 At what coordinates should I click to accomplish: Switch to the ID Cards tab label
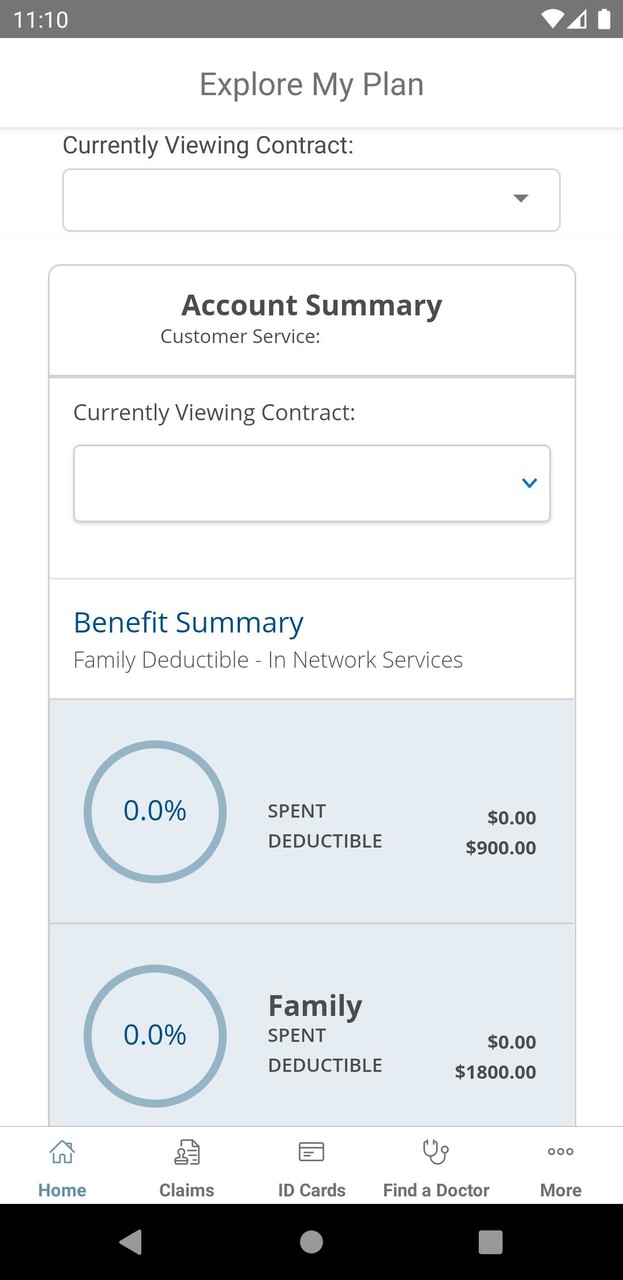coord(311,1190)
